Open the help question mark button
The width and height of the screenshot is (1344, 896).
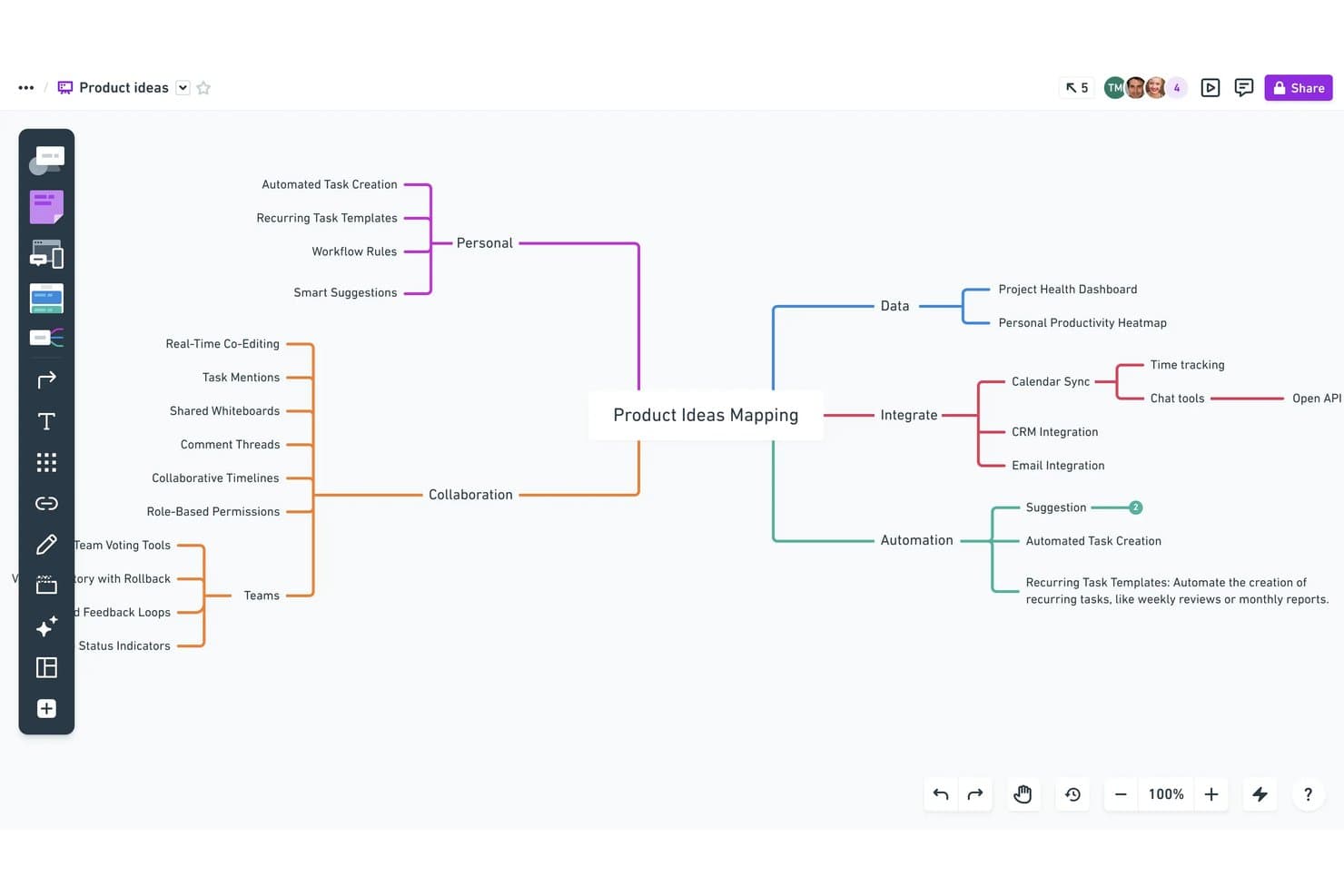(1308, 794)
